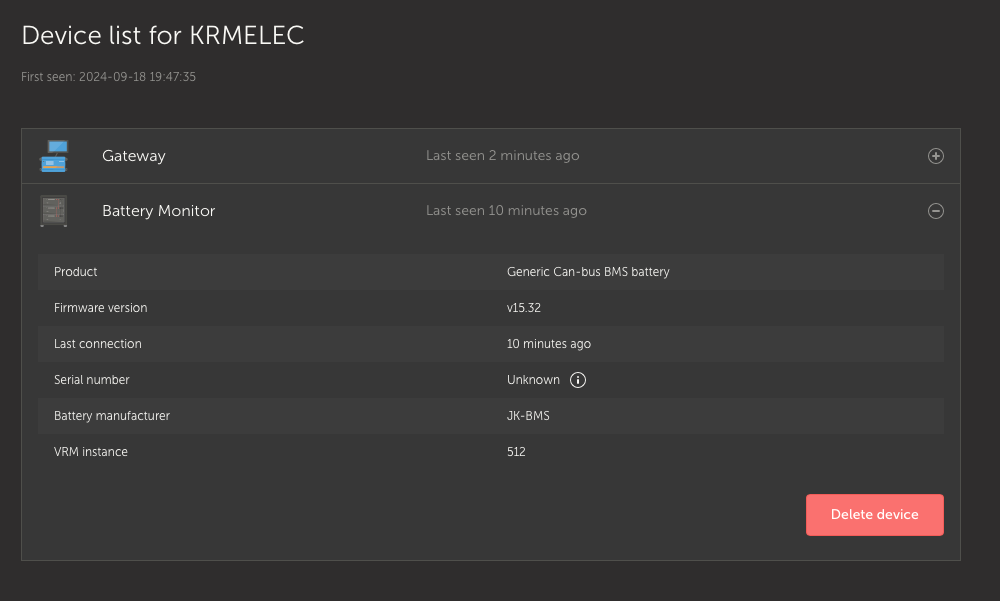This screenshot has width=1000, height=601.
Task: Click the Unknown serial number value
Action: (533, 380)
